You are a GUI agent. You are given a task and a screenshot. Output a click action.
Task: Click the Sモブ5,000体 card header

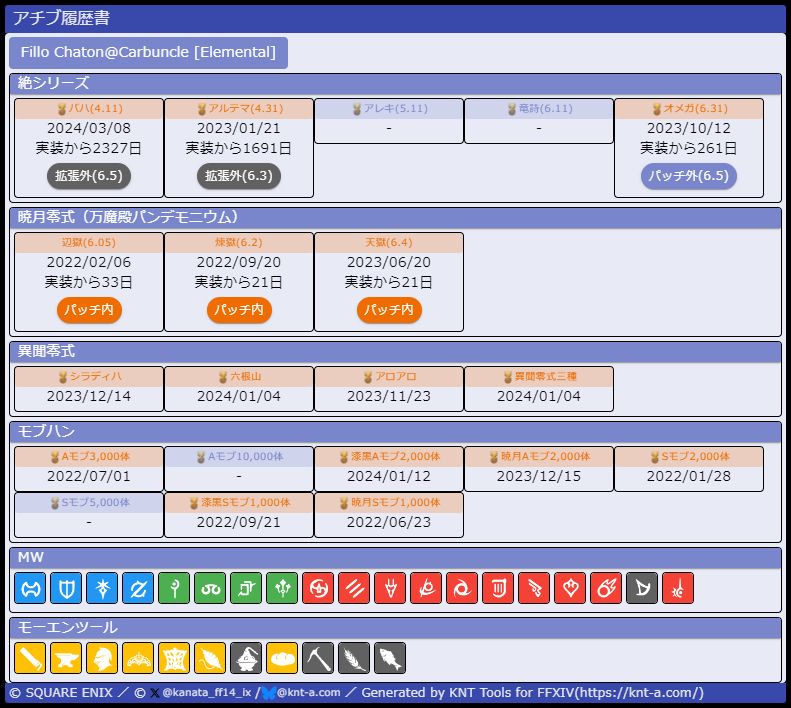(x=89, y=503)
